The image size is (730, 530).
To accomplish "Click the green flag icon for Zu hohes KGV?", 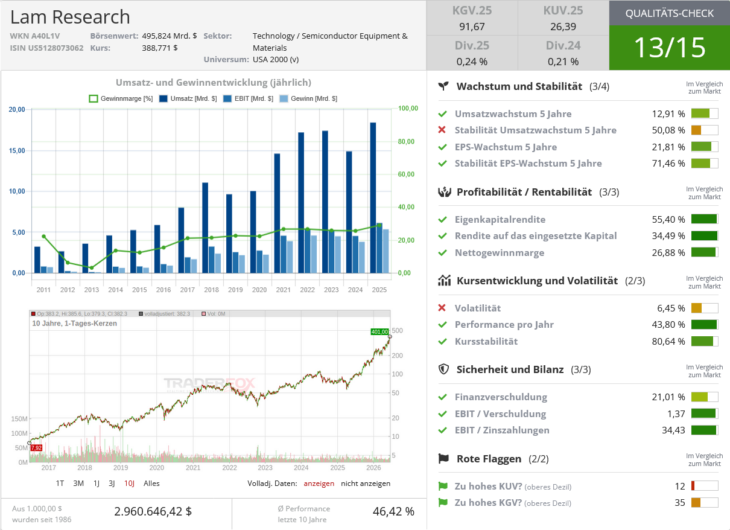I will pos(443,503).
